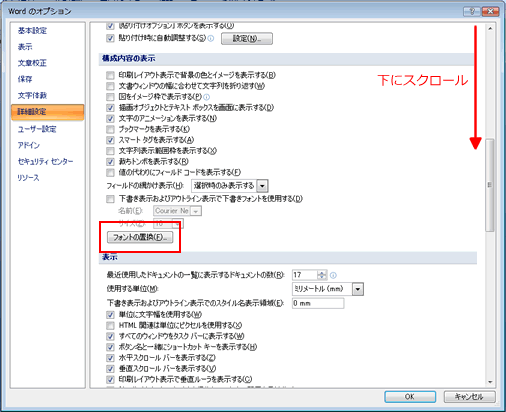The width and height of the screenshot is (506, 412).
Task: Open 保存 settings category
Action: pos(25,79)
